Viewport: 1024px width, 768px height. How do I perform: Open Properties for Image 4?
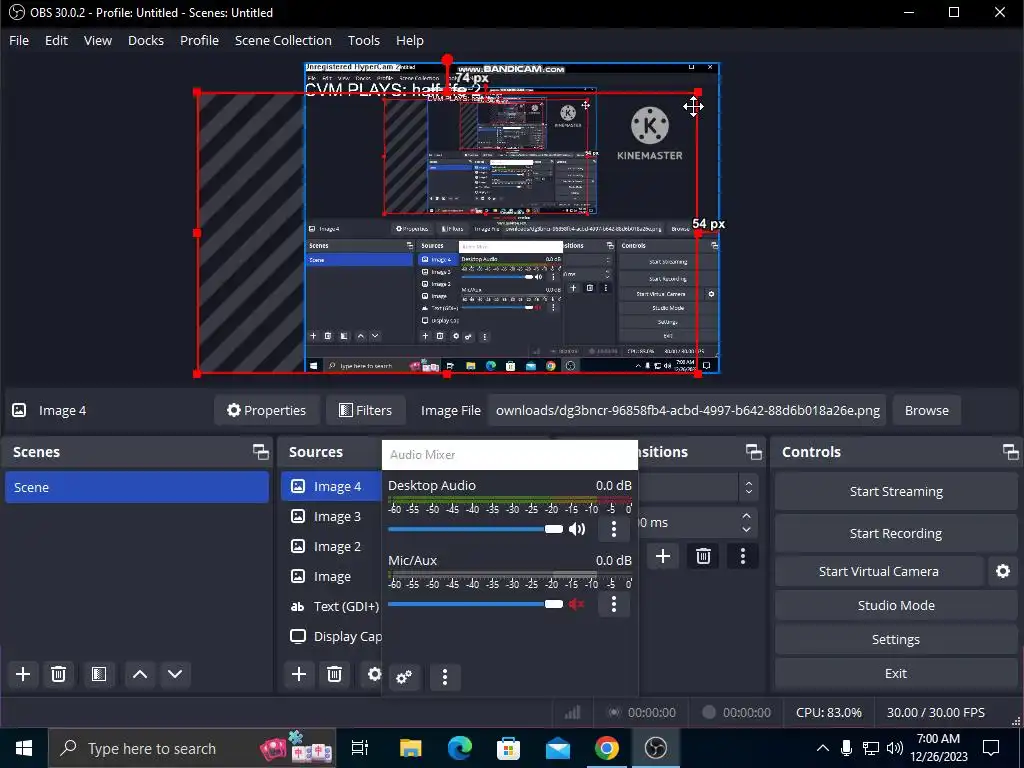pyautogui.click(x=266, y=410)
